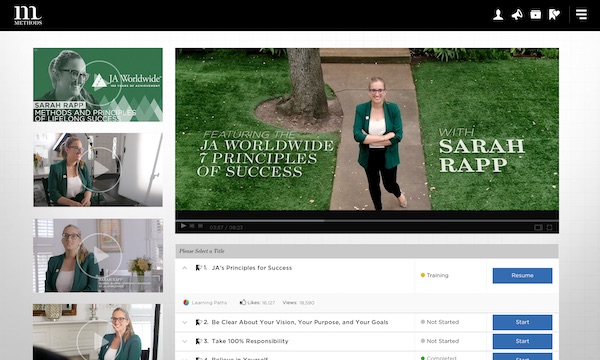Viewport: 600px width, 360px height.
Task: Play second sidebar video with studio light
Action: (x=98, y=170)
